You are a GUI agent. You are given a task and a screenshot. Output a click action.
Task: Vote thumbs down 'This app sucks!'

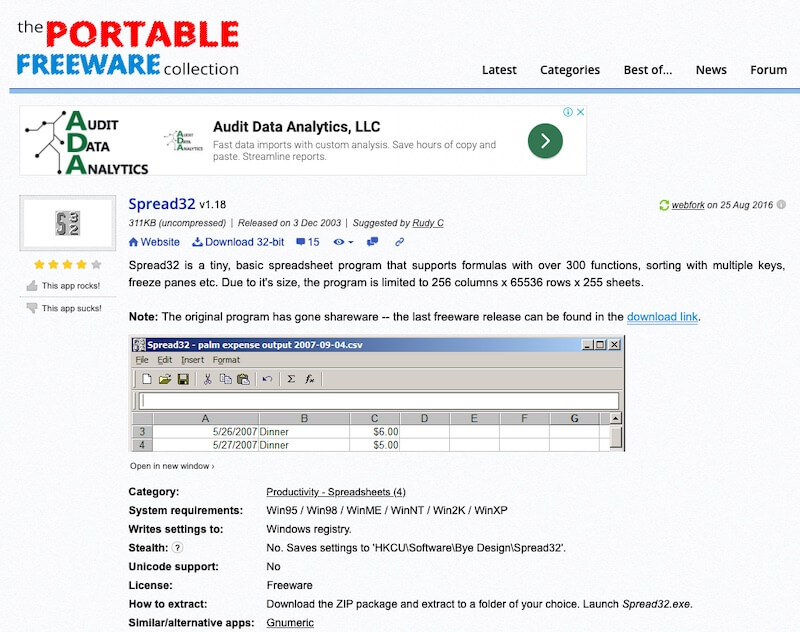tap(64, 308)
